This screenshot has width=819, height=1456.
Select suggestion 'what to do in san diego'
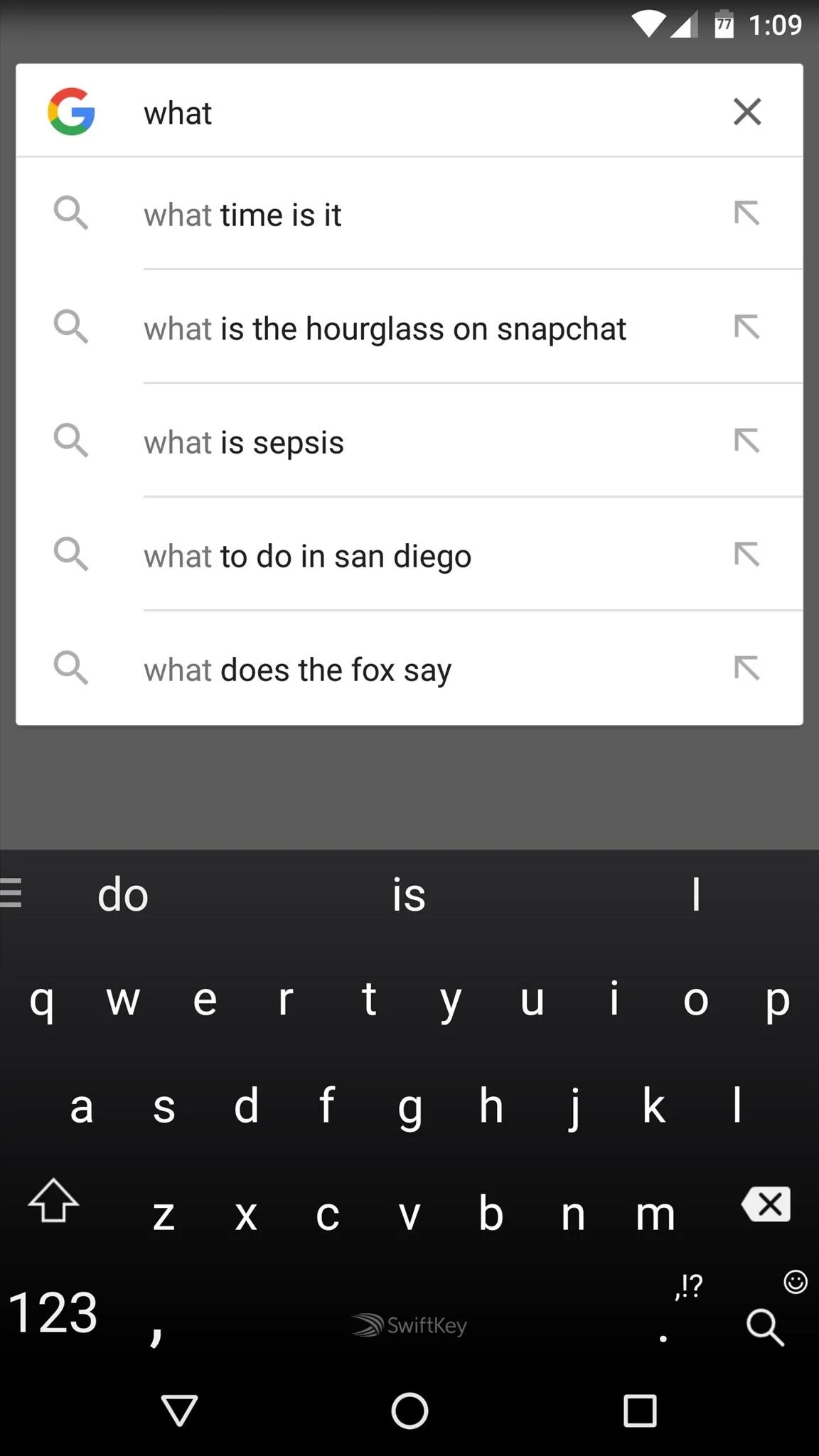point(307,556)
